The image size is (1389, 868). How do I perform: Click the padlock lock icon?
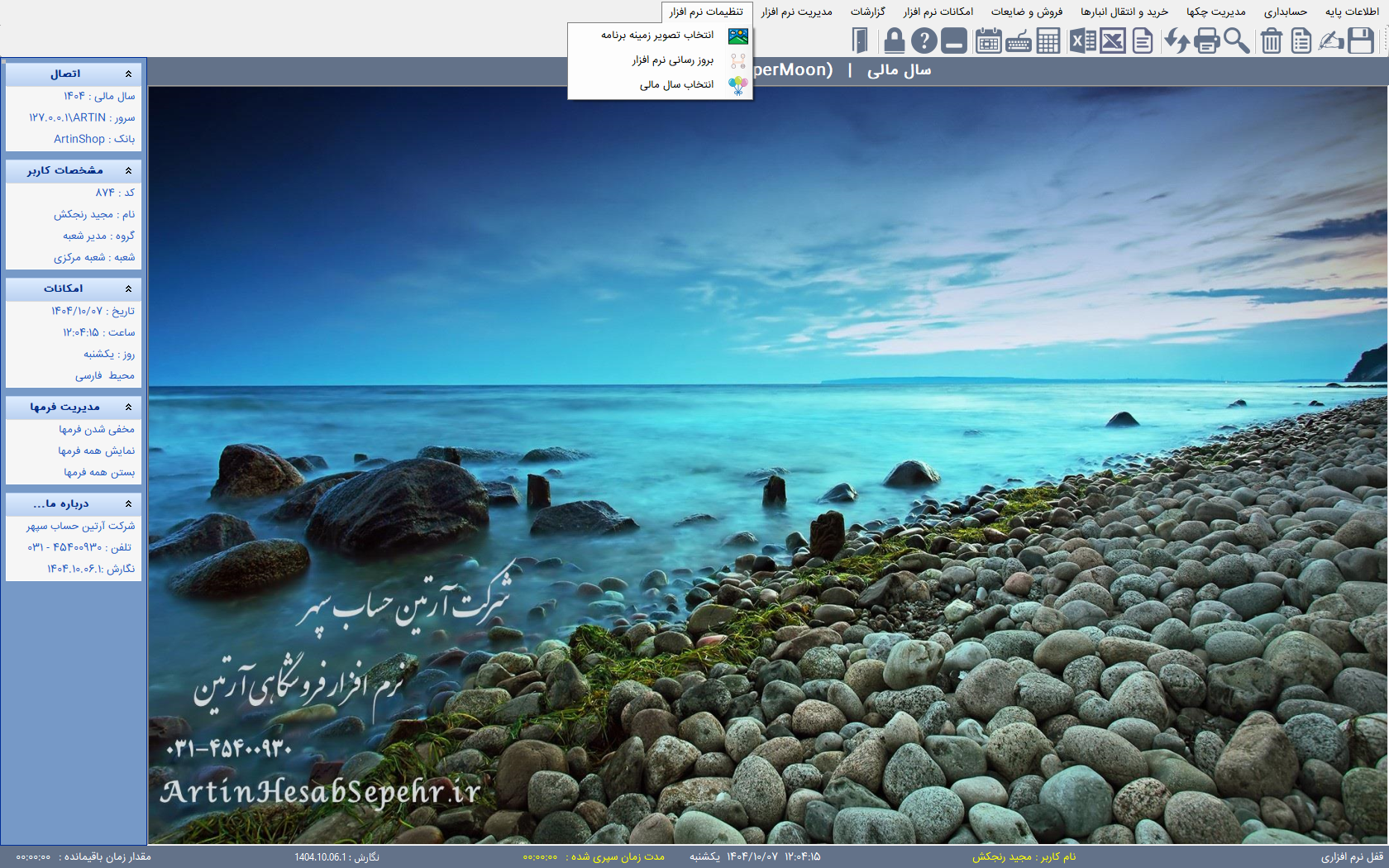click(x=894, y=41)
